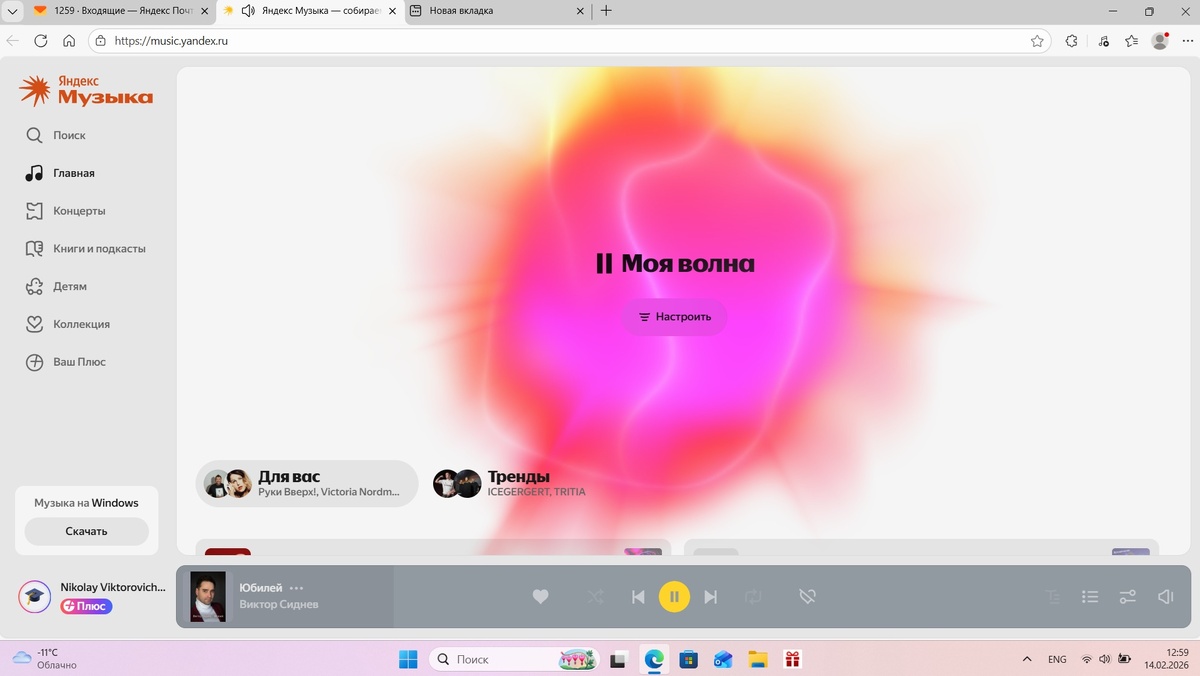Click the Плюс badge under the username

click(x=86, y=606)
